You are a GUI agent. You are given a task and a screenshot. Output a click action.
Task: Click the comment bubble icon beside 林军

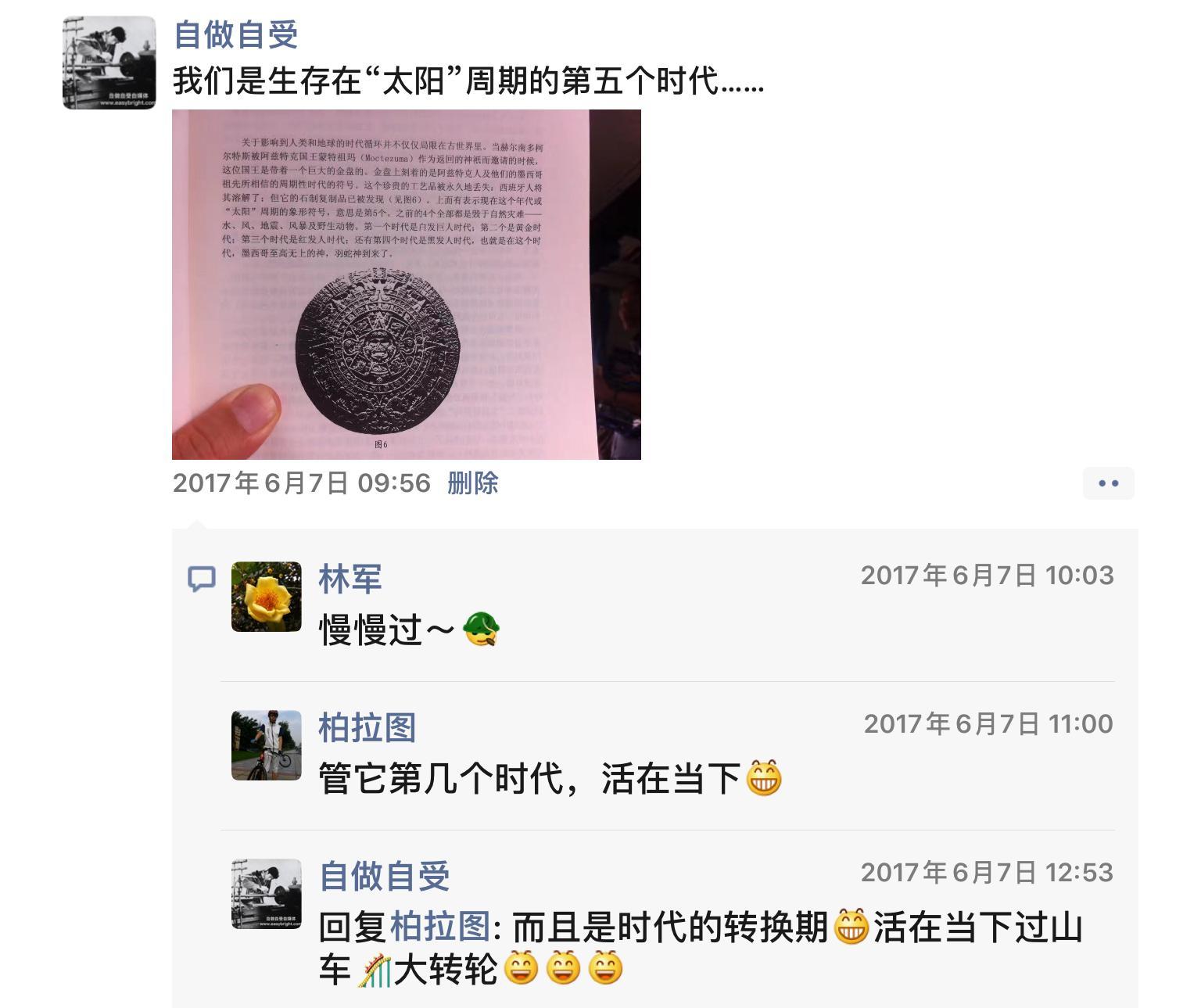[202, 579]
